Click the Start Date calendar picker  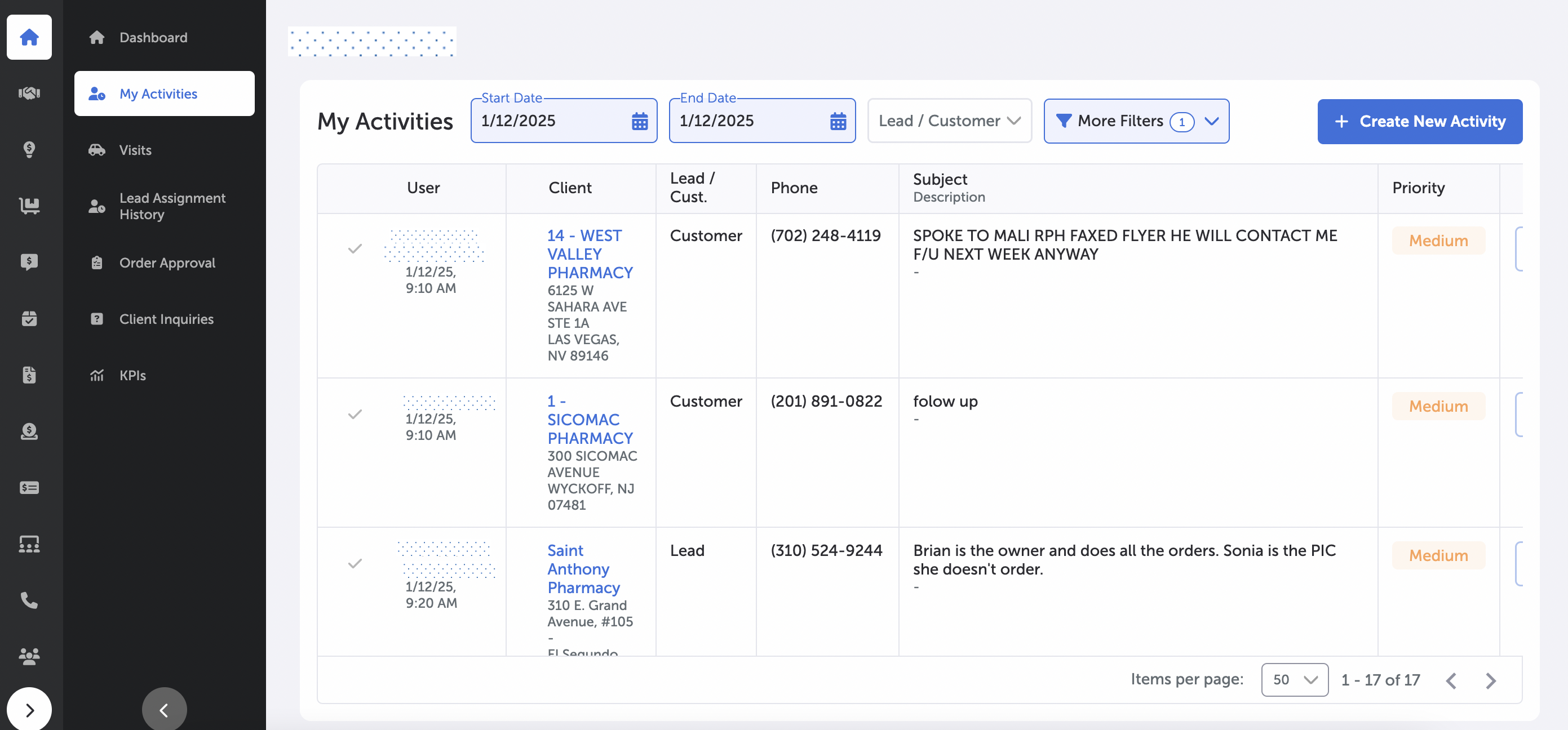(639, 120)
